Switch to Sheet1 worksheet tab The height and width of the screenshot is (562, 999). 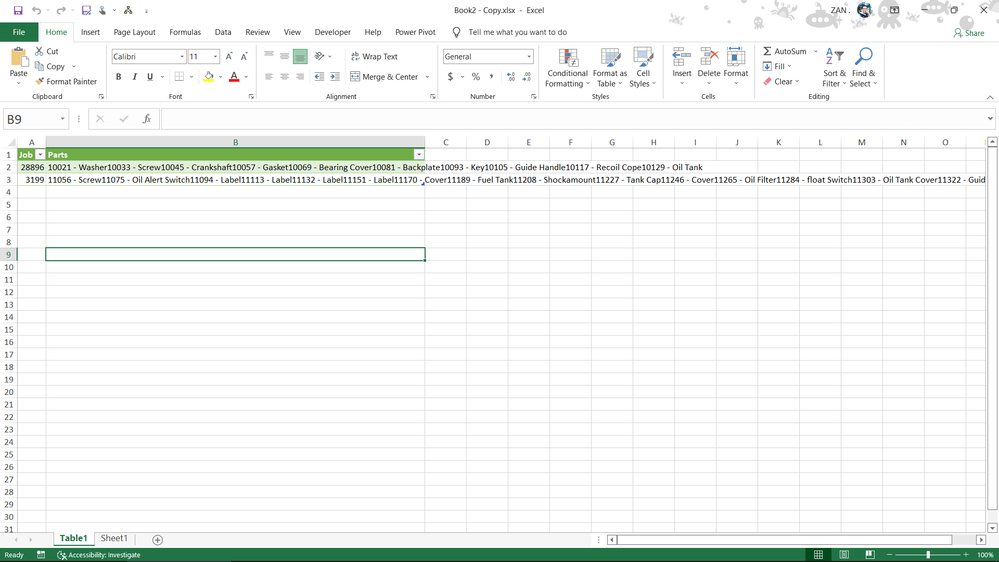click(x=114, y=538)
